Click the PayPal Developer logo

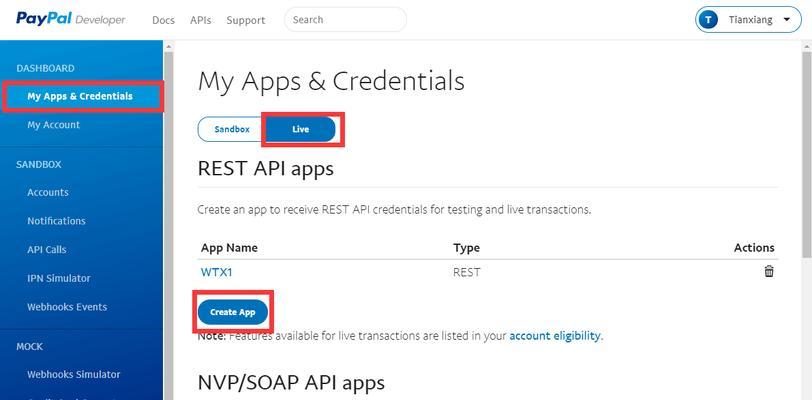70,19
